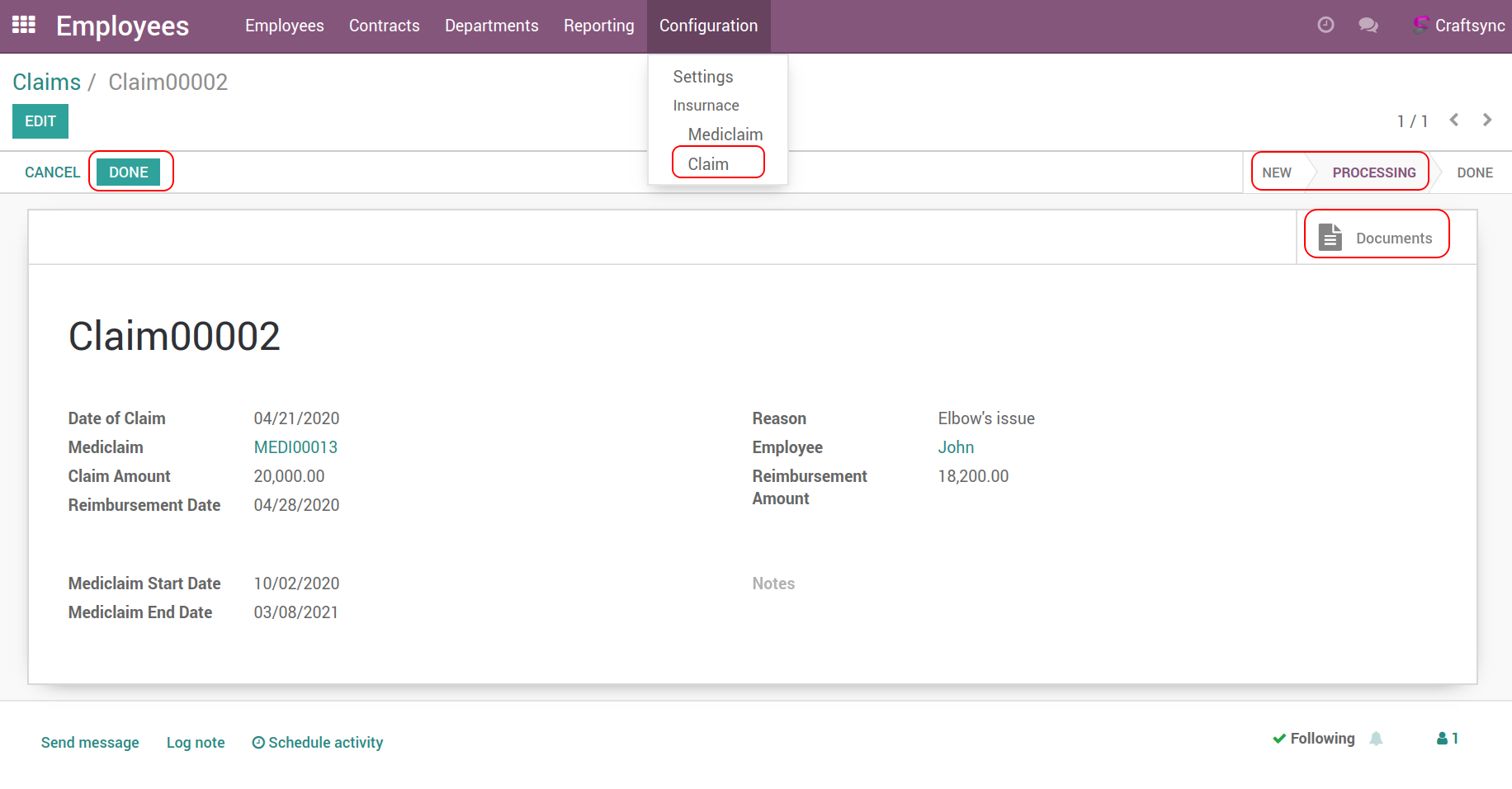Viewport: 1512px width, 789px height.
Task: Go to the next record arrow
Action: 1487,120
